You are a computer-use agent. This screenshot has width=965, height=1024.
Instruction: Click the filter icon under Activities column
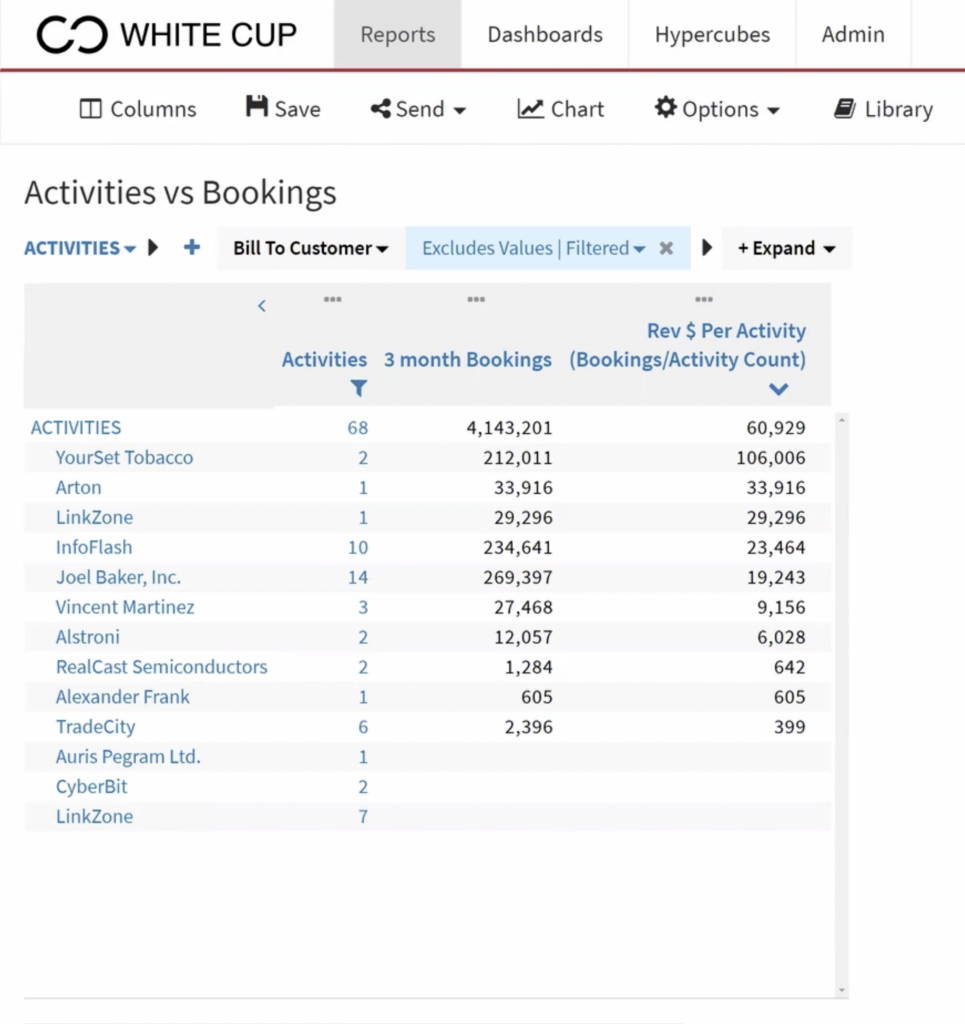pos(359,389)
